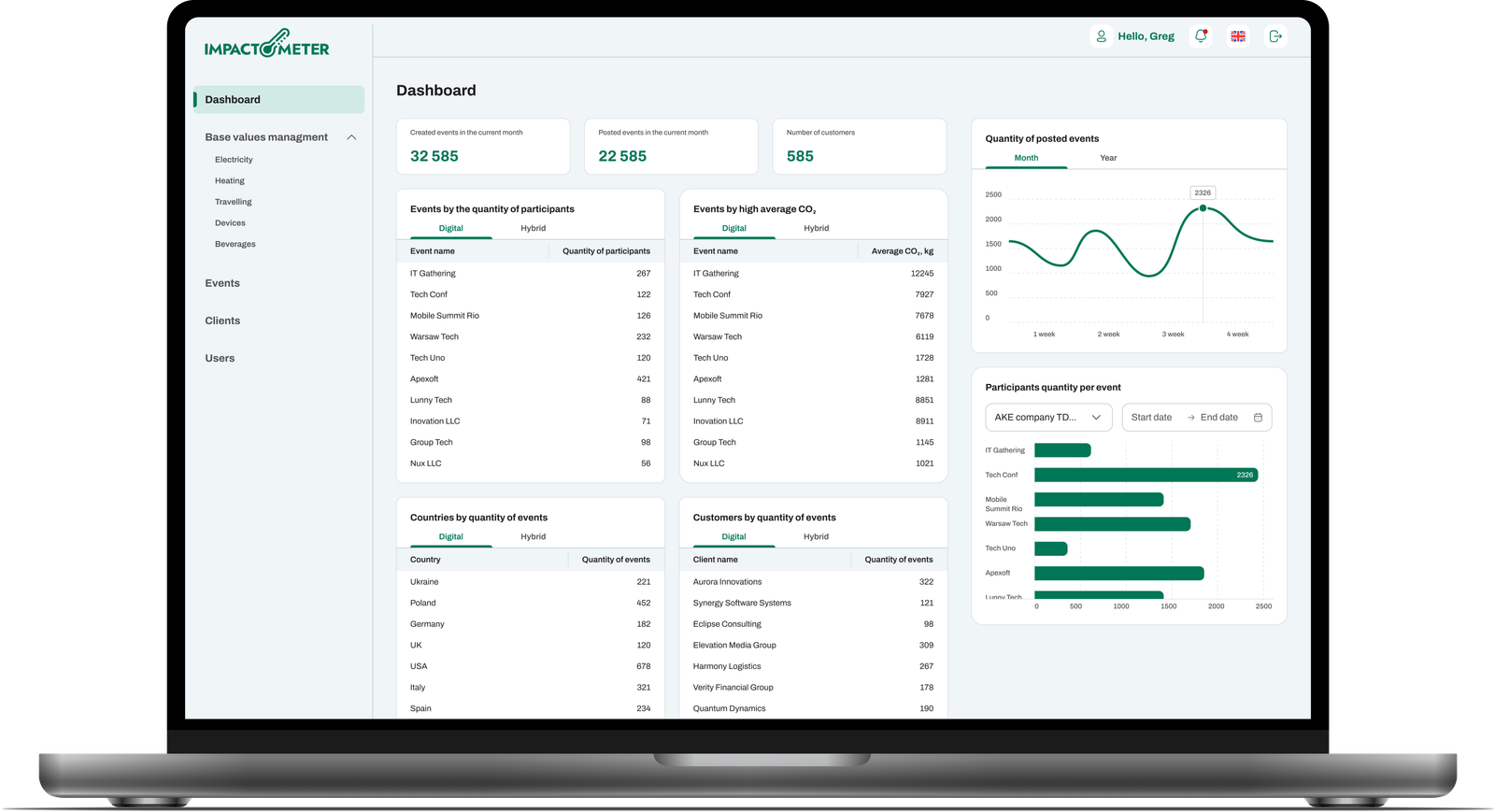
Task: Collapse the Base values managment section
Action: coord(351,137)
